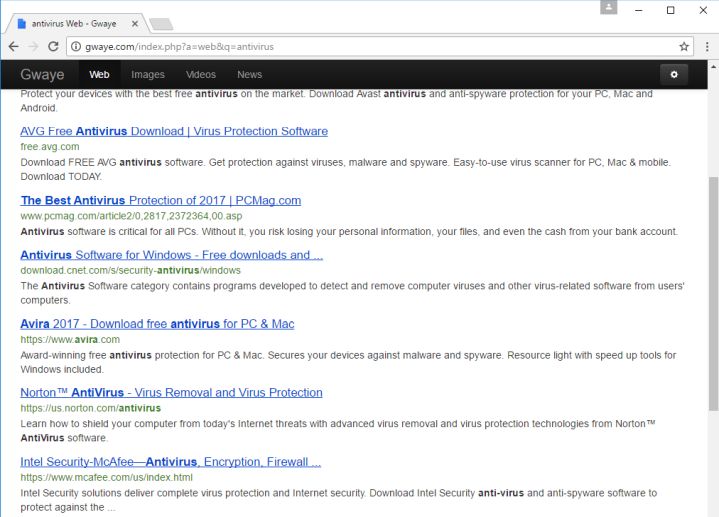
Task: Close the antivirus Web - Gwaye tab
Action: click(135, 23)
